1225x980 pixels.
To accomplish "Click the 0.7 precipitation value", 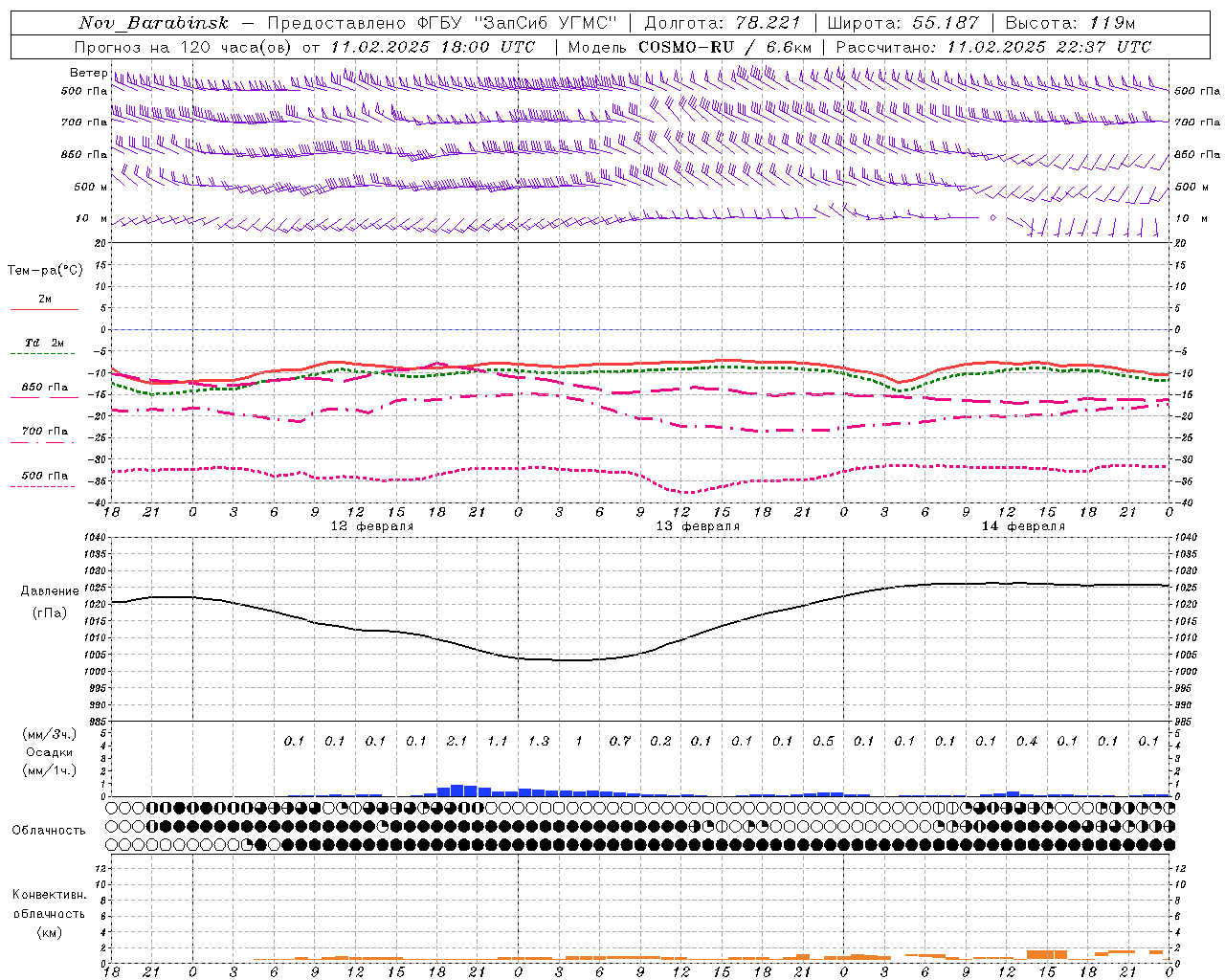I will click(620, 742).
